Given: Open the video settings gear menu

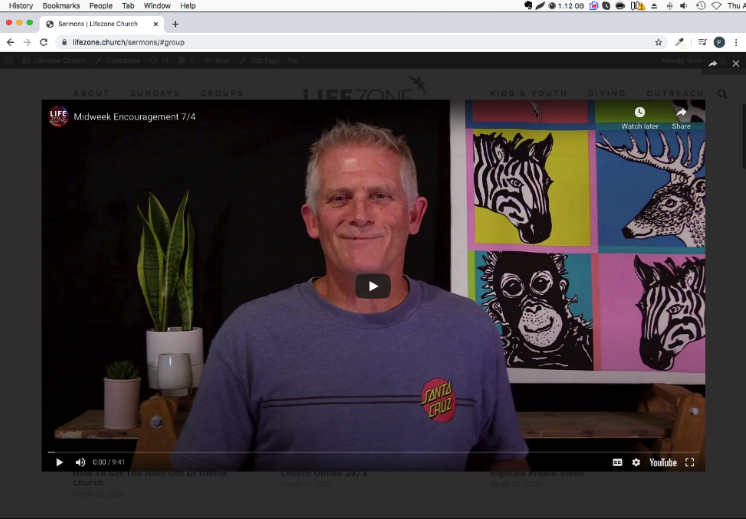Looking at the screenshot, I should click(636, 462).
